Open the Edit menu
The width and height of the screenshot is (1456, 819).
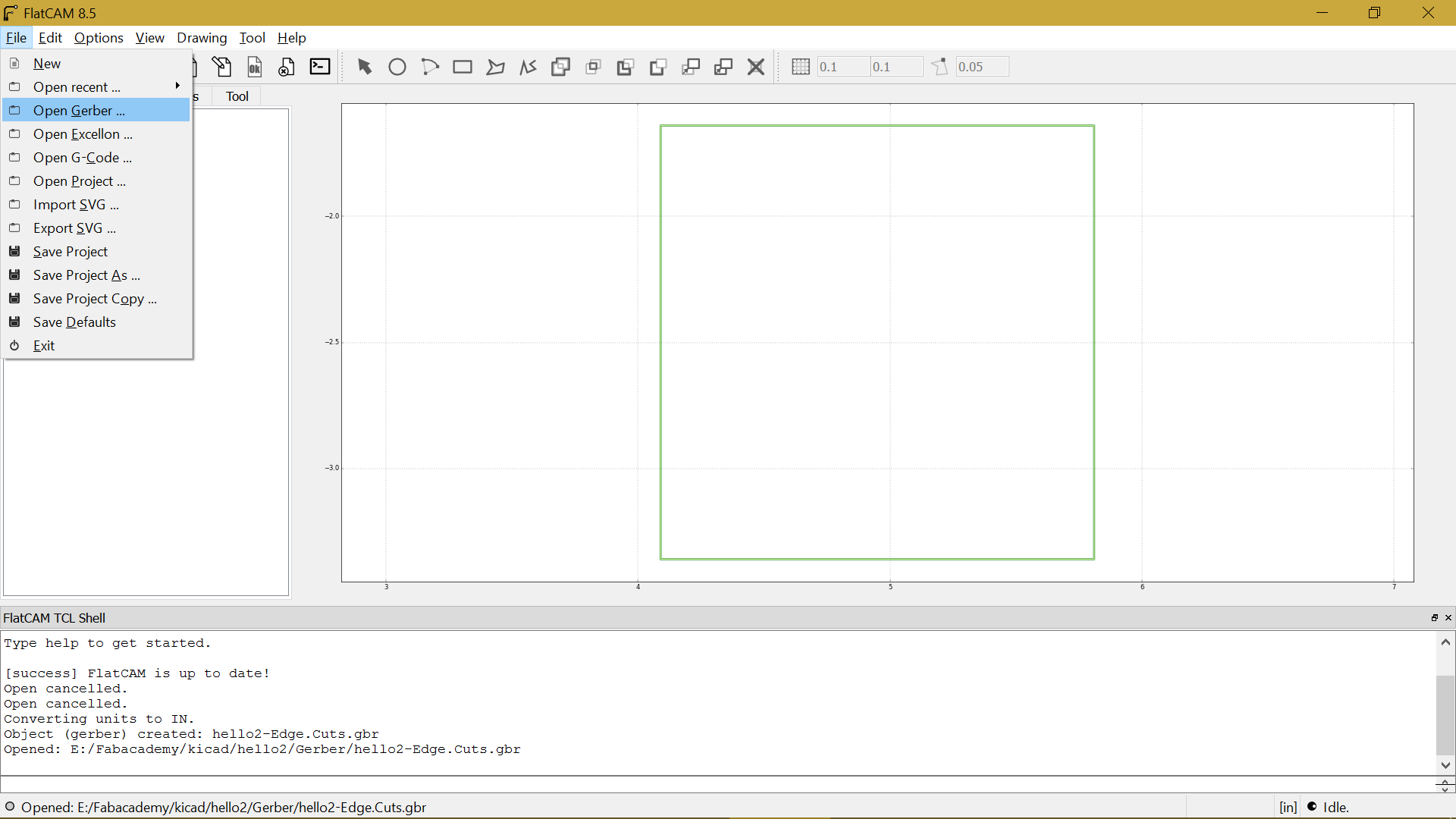50,38
